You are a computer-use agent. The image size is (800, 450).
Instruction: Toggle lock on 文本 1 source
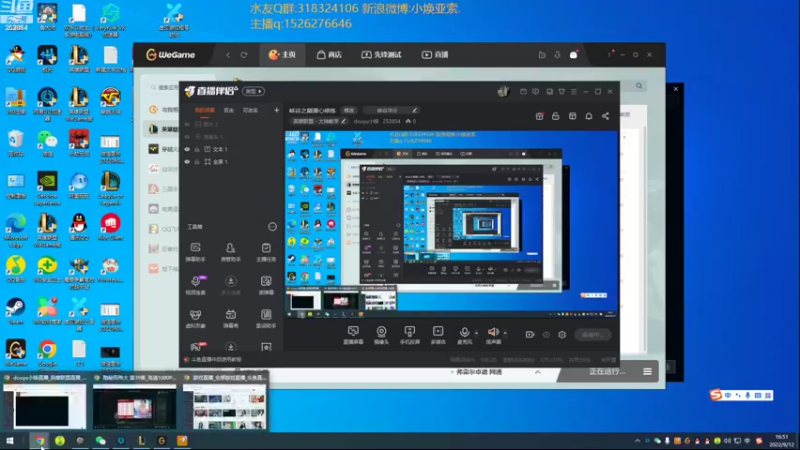click(x=197, y=149)
